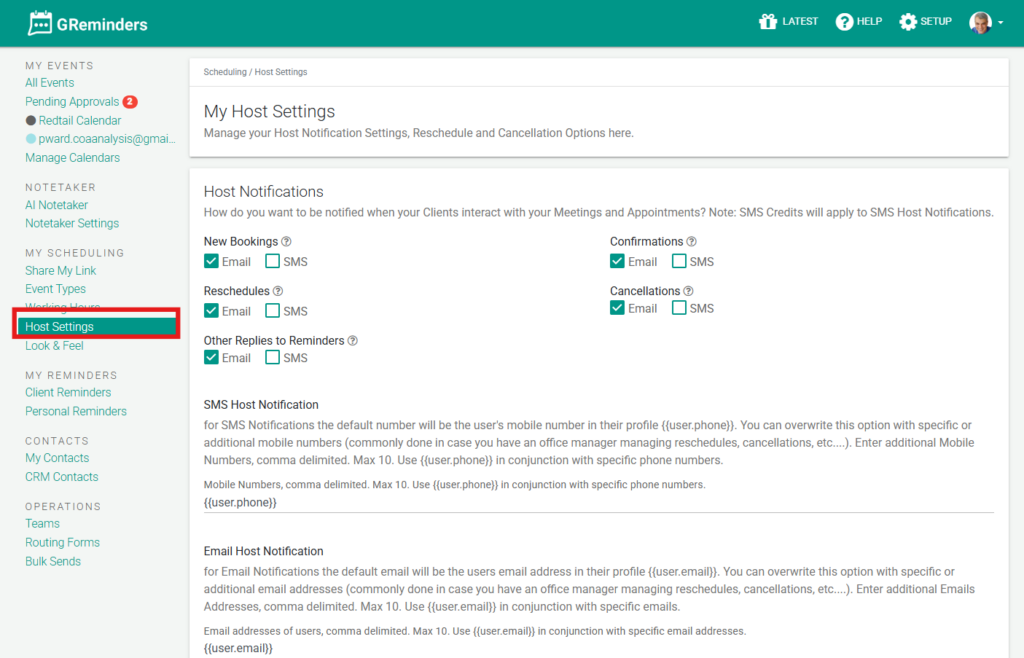Open Setup gear icon
Viewport: 1024px width, 658px height.
coord(908,22)
